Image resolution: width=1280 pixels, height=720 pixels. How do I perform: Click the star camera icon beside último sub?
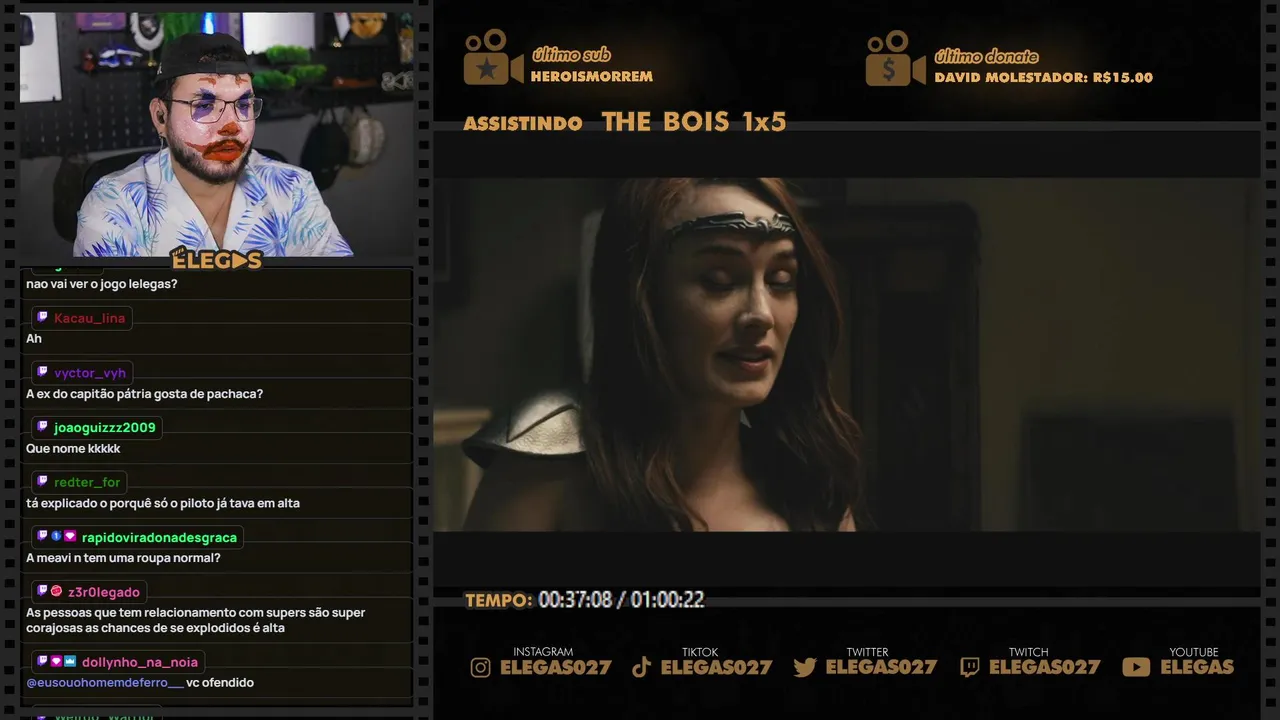pos(493,58)
